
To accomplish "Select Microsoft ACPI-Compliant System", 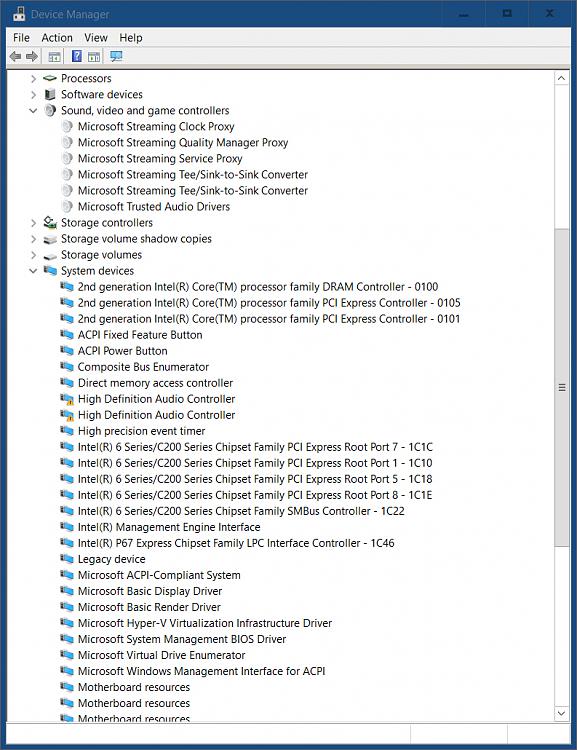I will tap(159, 575).
